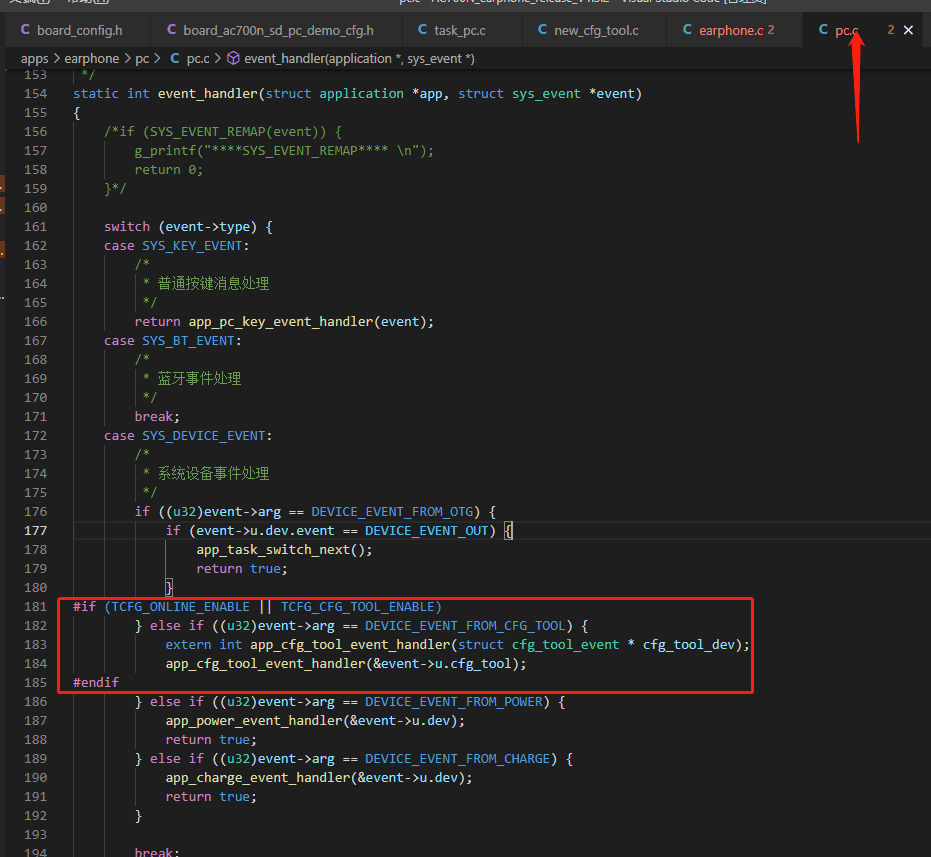The image size is (931, 857).
Task: Click the C icon on board_ac700n_sd_pc_demo_cfg.h tab
Action: tap(172, 29)
